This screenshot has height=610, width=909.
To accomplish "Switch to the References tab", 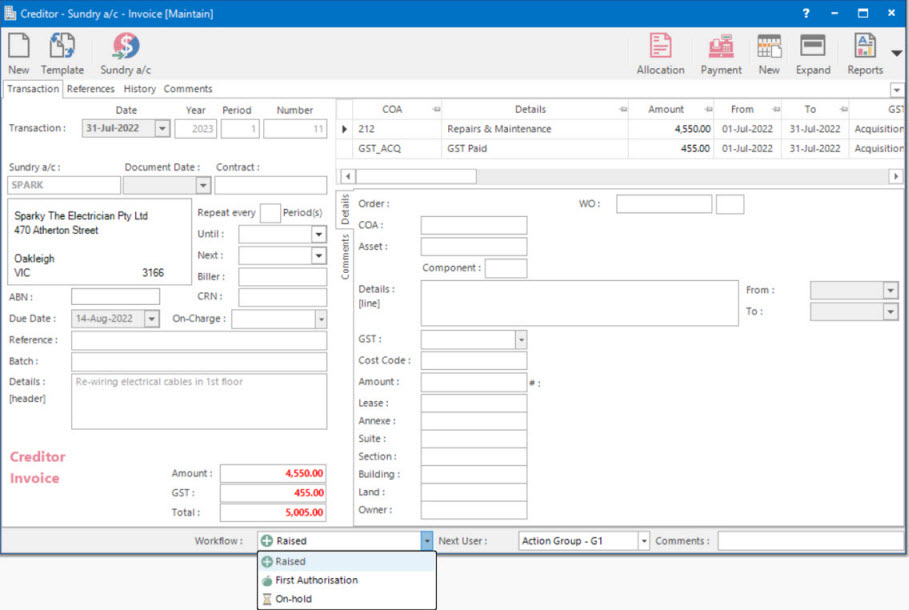I will [x=90, y=89].
